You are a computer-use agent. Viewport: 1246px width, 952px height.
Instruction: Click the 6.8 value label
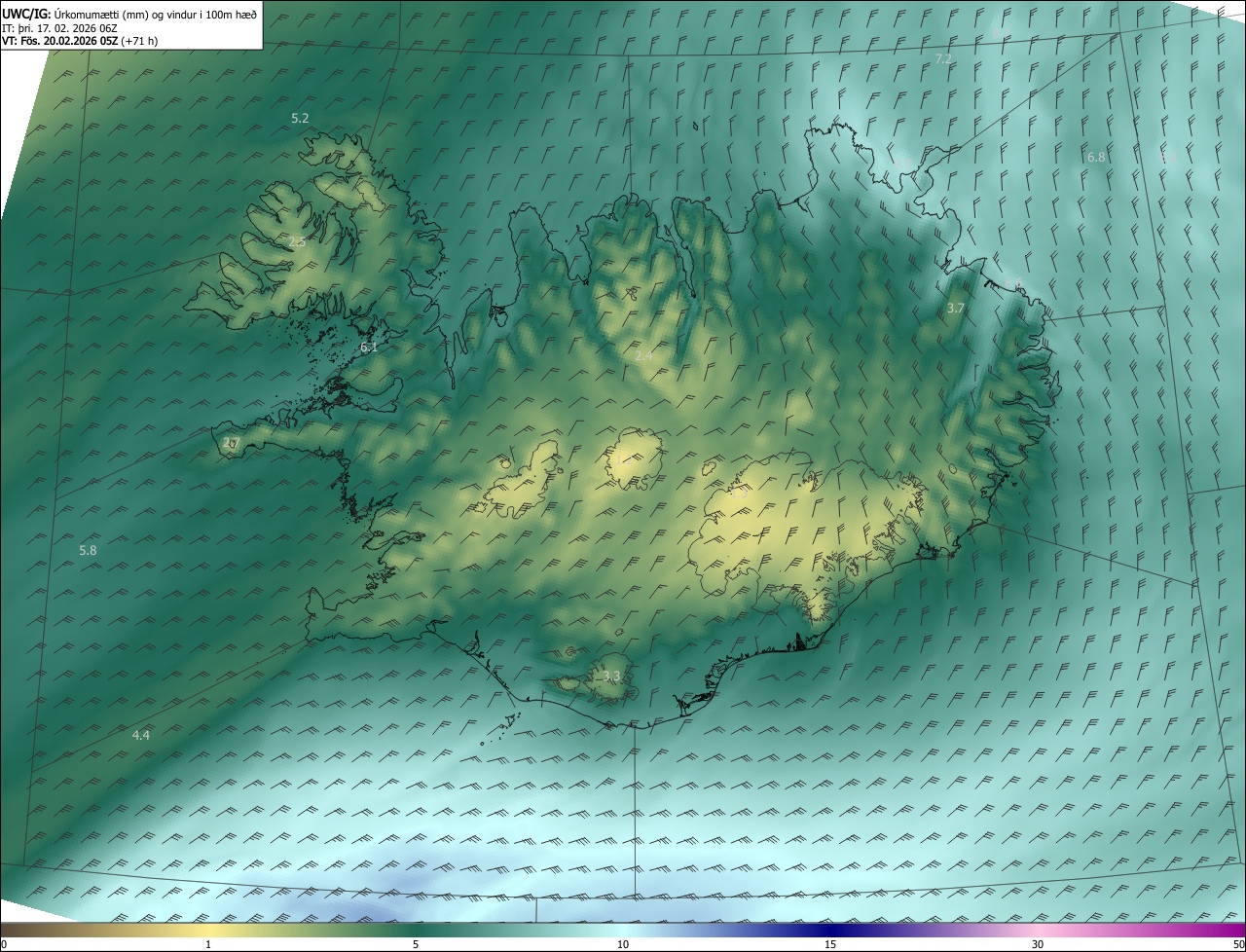coord(1096,157)
